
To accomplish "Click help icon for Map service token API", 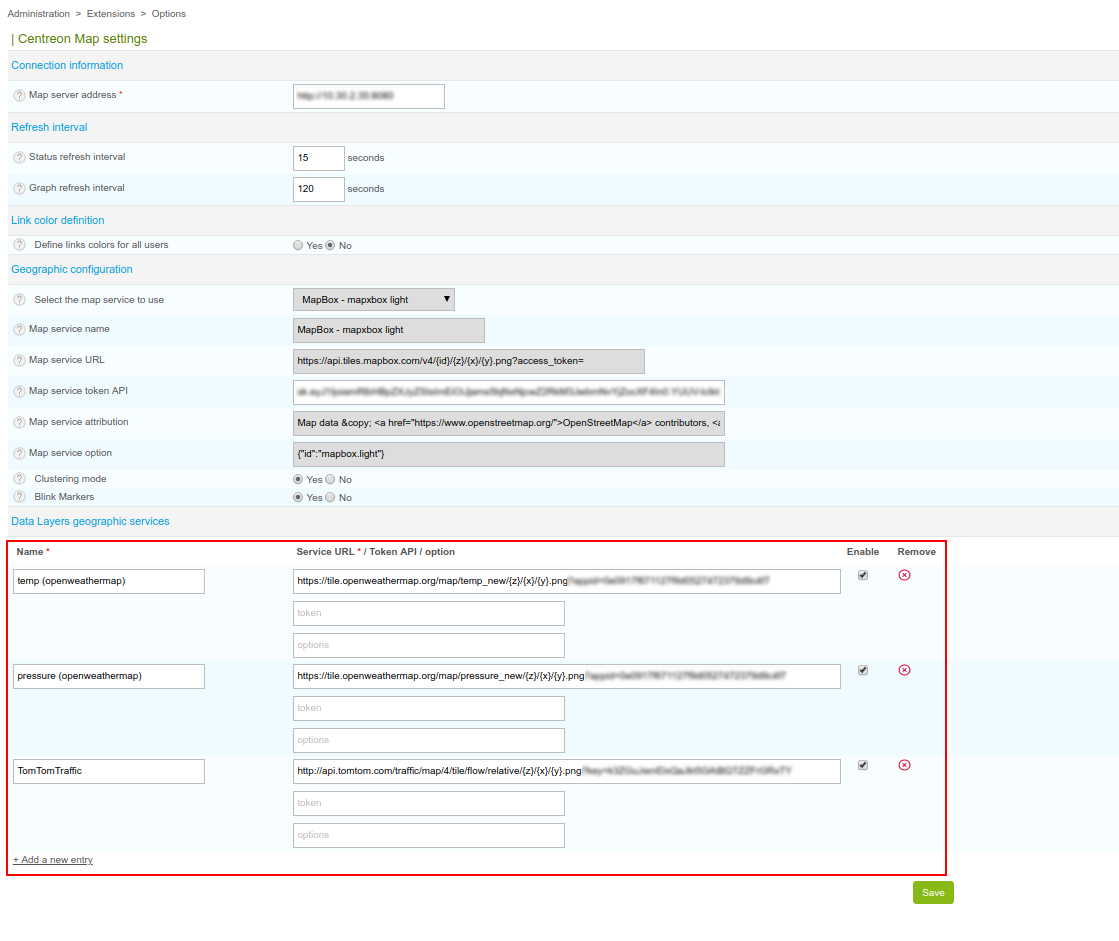I will tap(19, 392).
